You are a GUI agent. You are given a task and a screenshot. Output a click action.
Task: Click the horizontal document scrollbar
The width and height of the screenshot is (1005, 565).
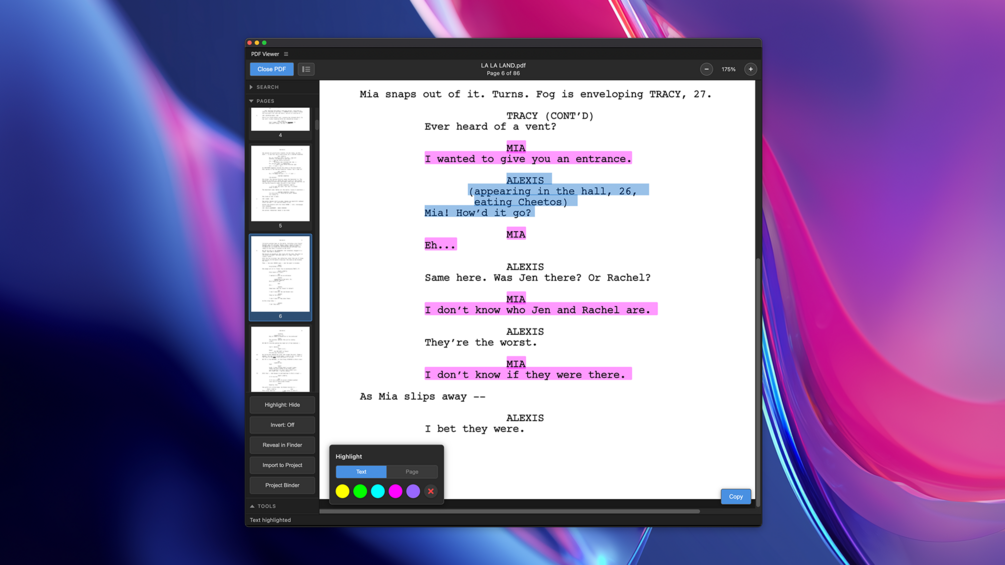pyautogui.click(x=510, y=511)
